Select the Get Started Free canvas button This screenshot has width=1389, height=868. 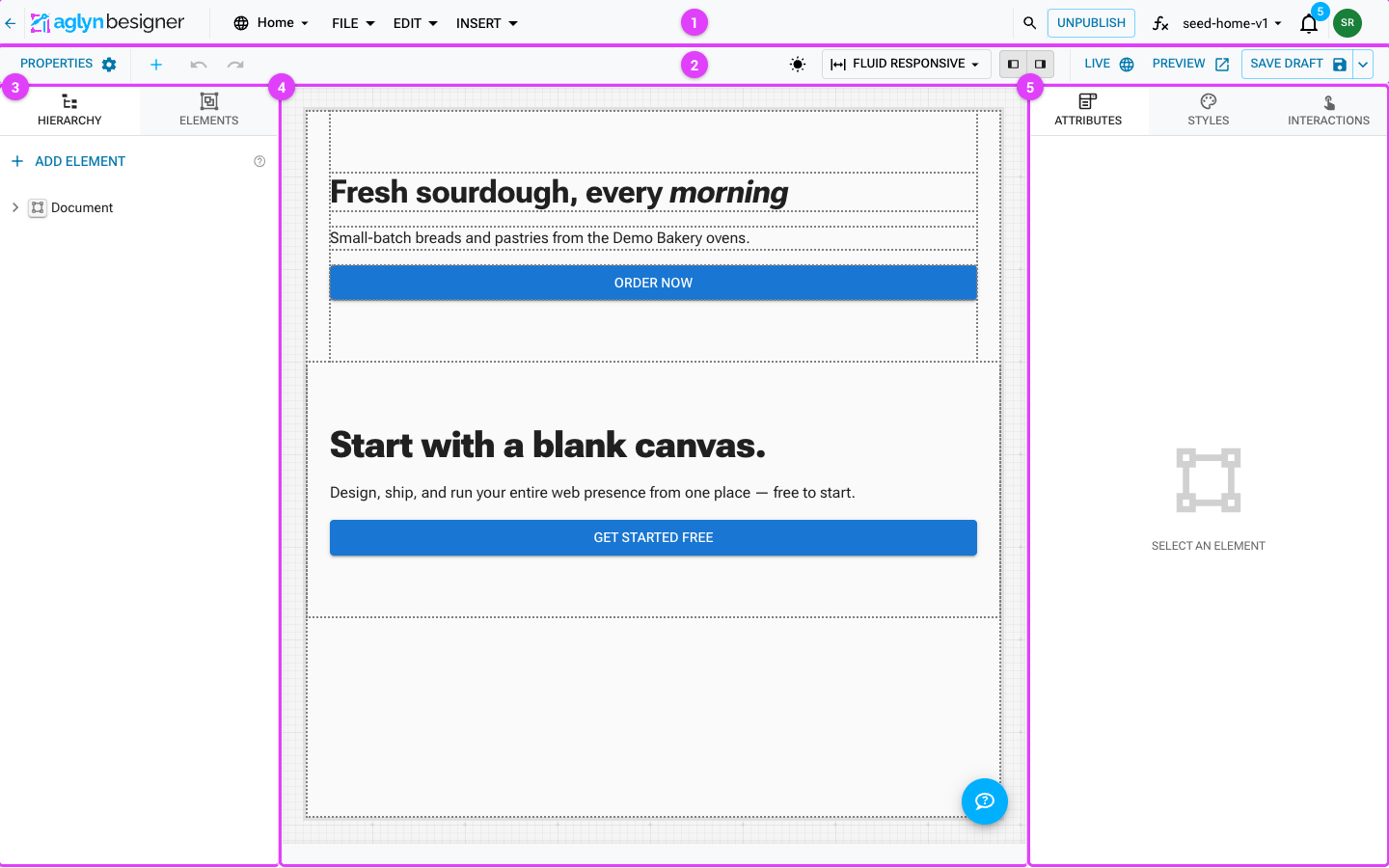point(653,537)
